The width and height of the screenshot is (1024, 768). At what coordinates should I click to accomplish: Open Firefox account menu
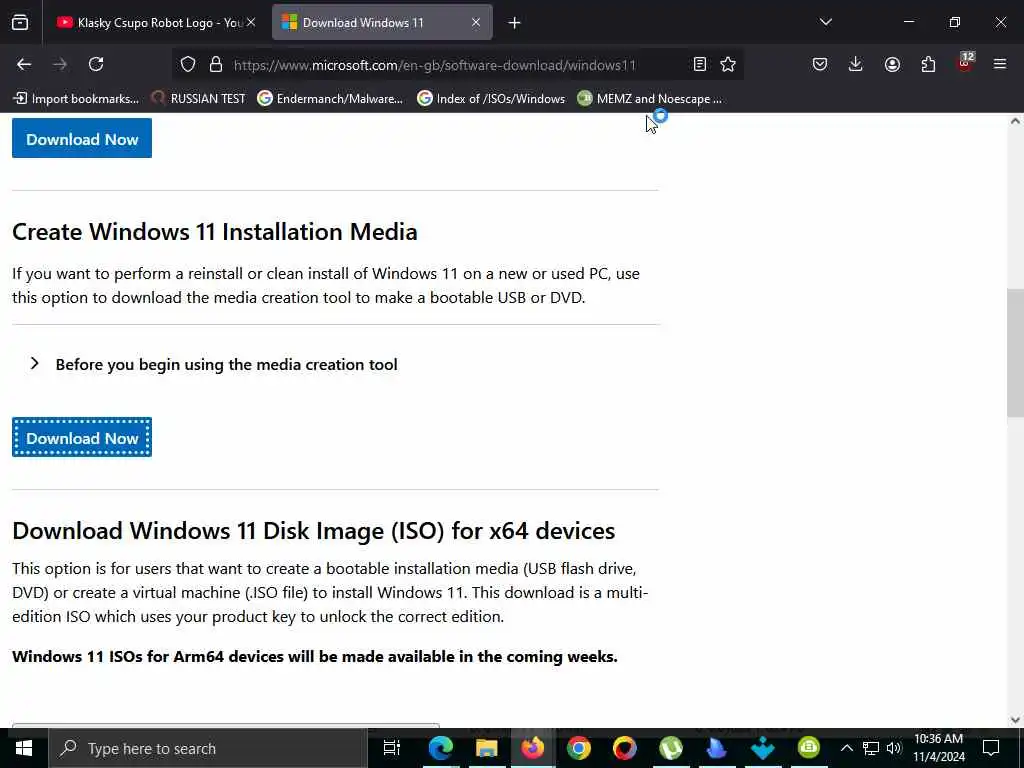pyautogui.click(x=892, y=64)
